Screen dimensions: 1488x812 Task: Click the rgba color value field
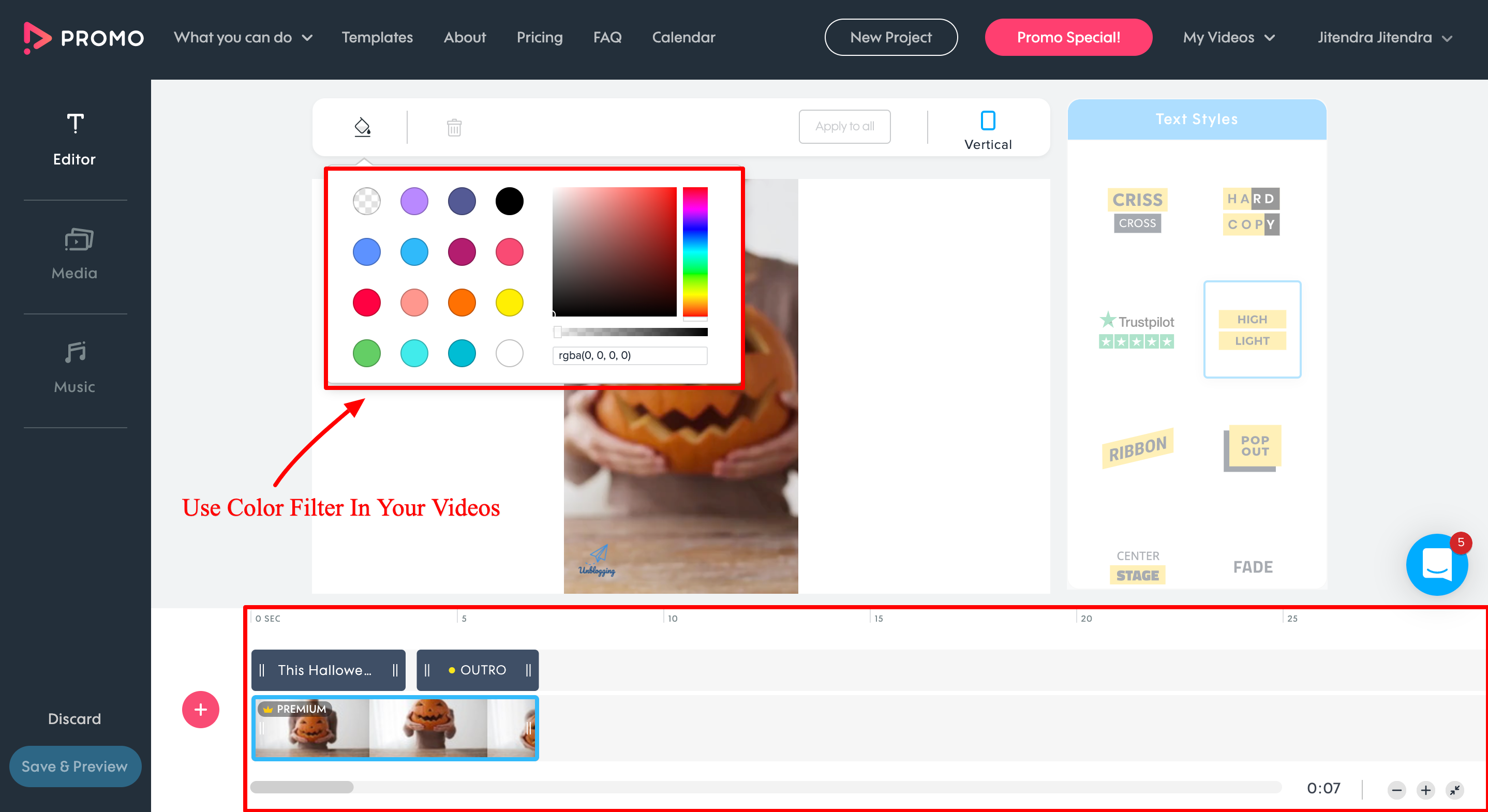pos(629,355)
